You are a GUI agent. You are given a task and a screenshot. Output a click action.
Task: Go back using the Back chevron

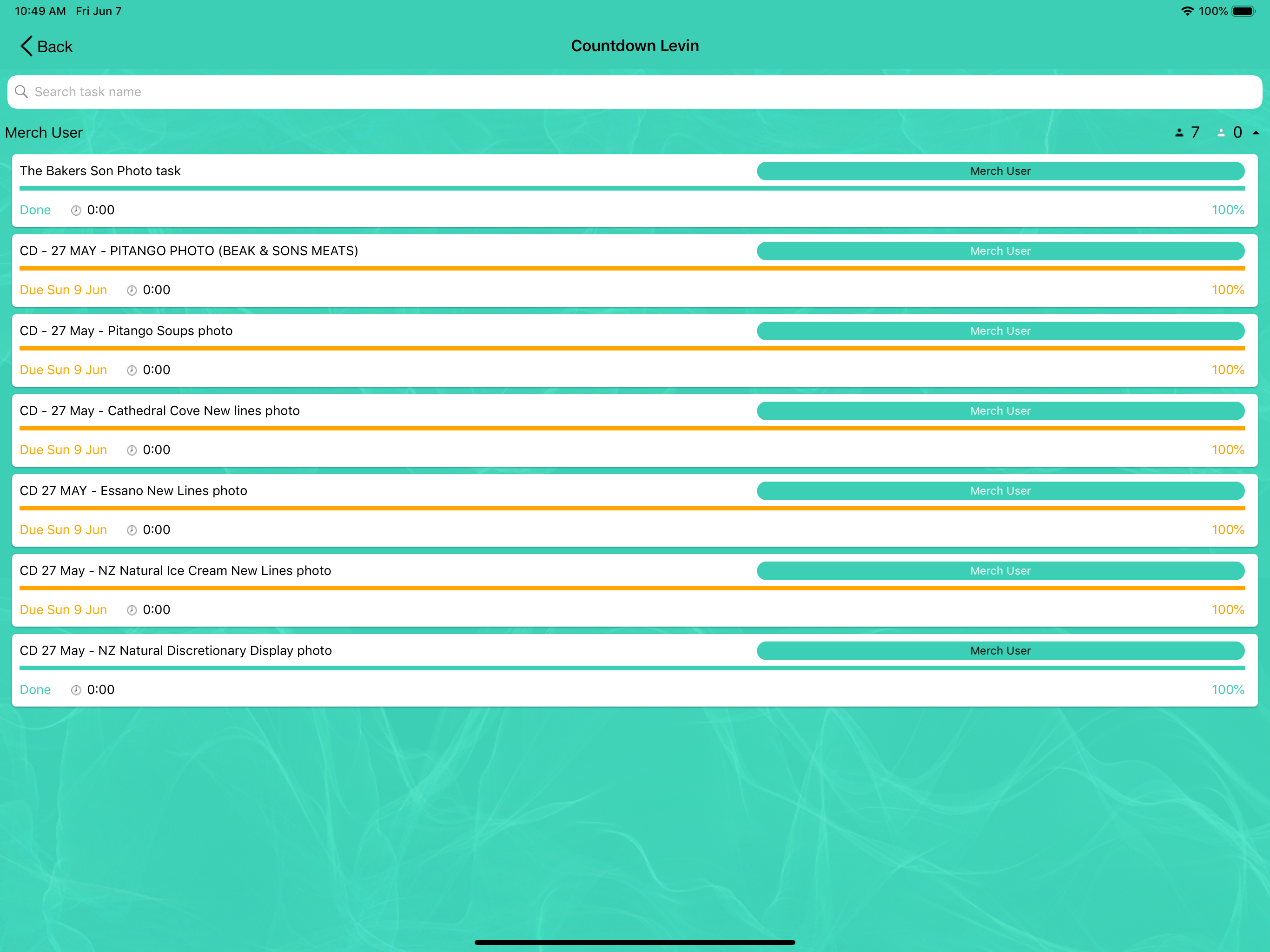pyautogui.click(x=26, y=46)
